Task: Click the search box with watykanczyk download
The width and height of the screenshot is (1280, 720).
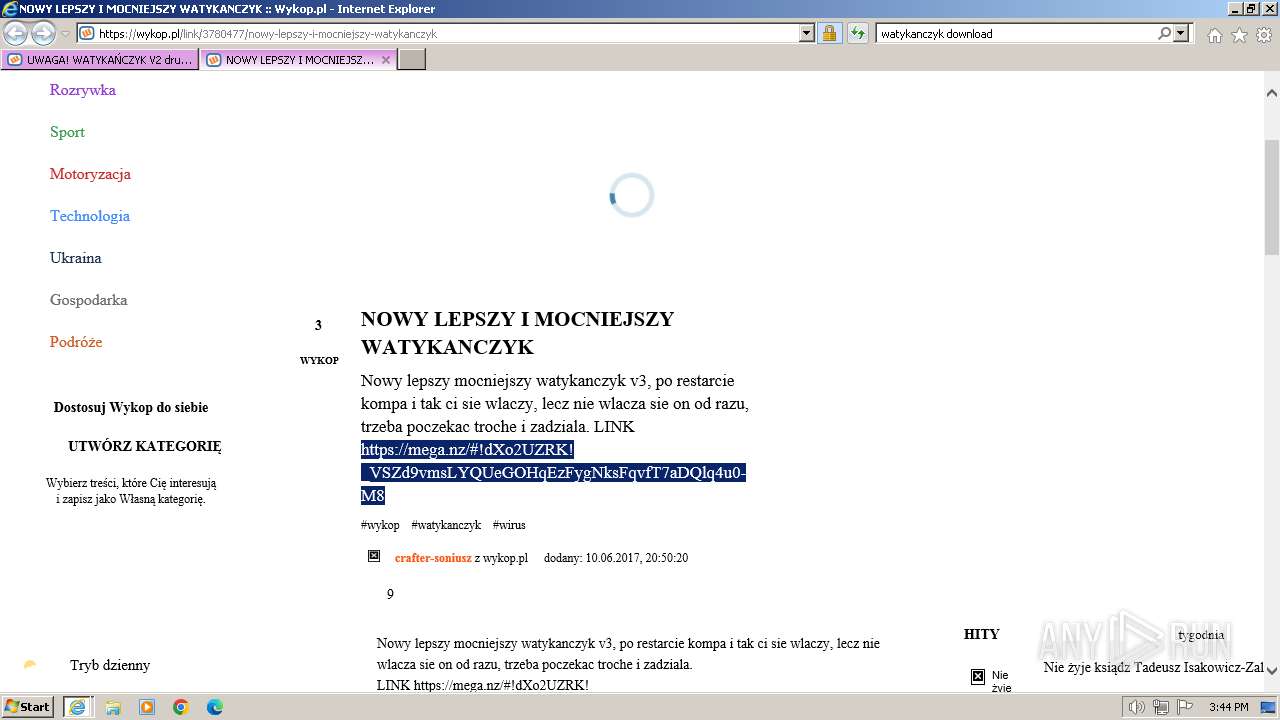Action: 1016,33
